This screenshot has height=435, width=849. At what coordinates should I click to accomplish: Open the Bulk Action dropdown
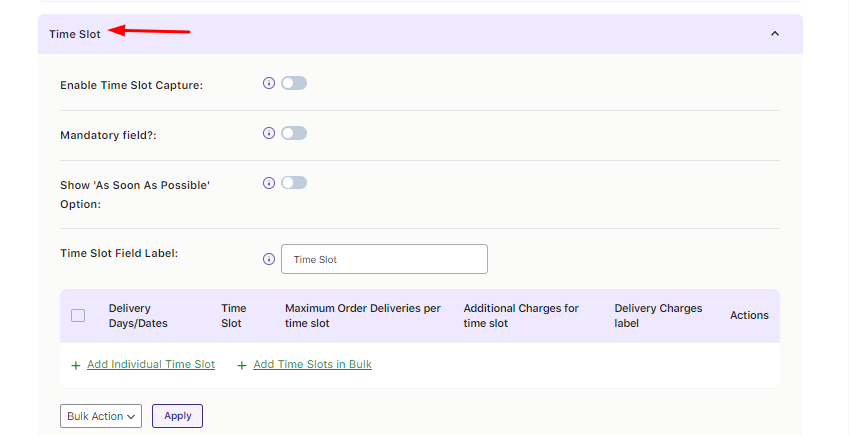pyautogui.click(x=101, y=416)
